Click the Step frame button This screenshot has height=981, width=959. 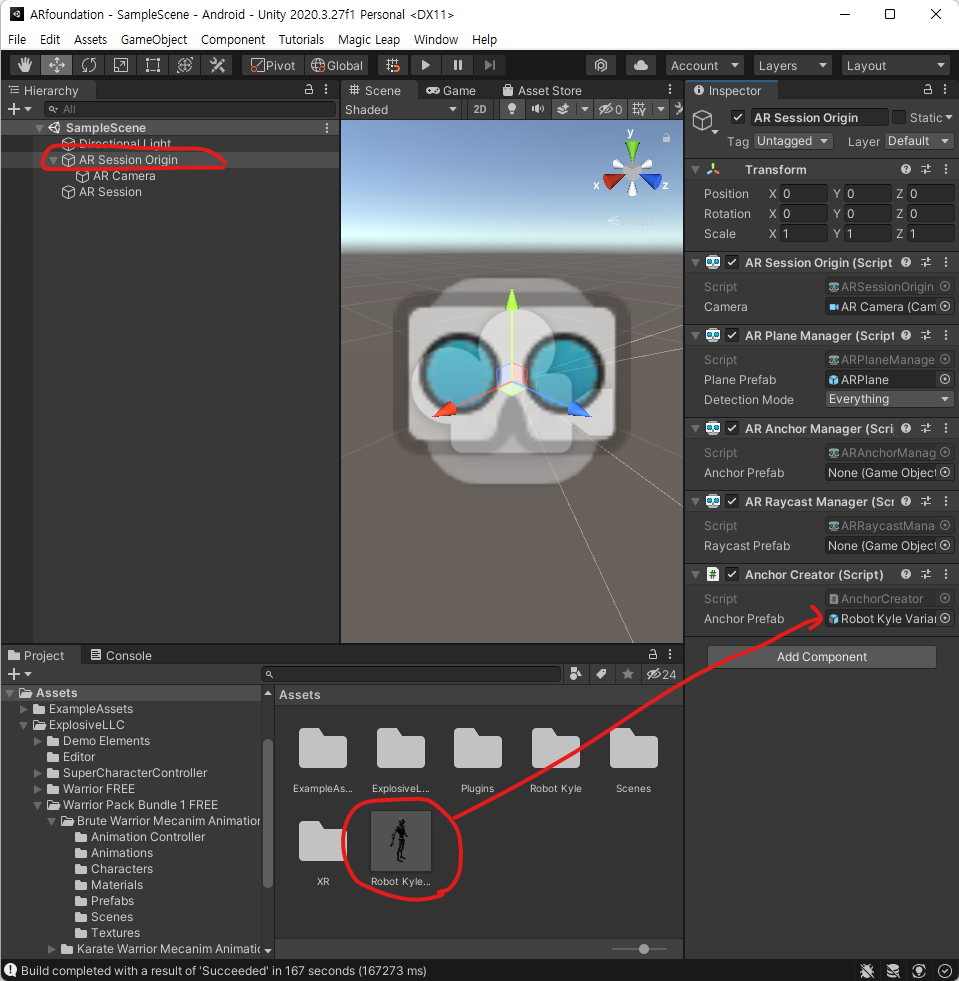[x=490, y=65]
